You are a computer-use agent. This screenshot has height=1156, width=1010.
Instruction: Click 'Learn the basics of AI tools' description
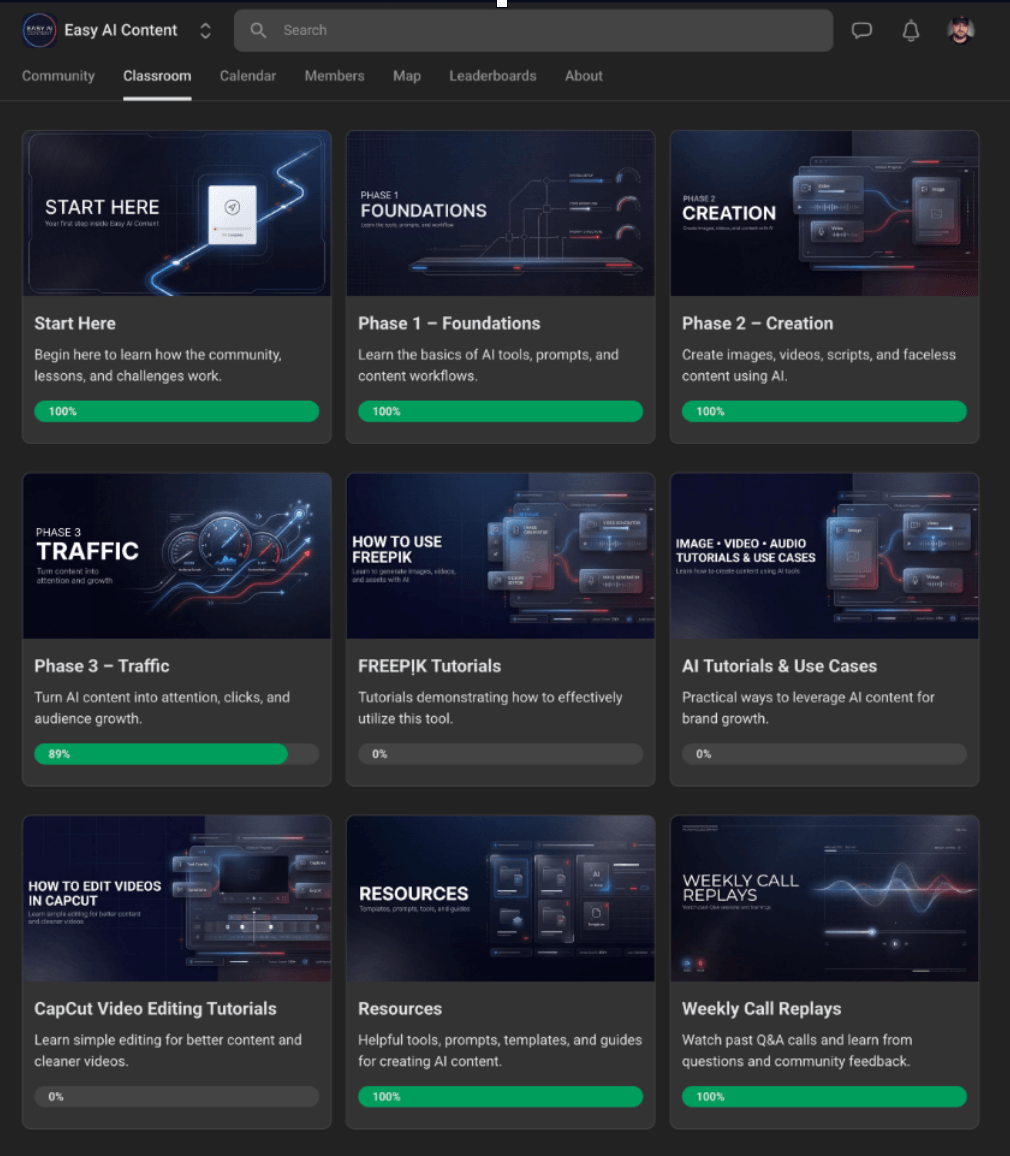[x=488, y=365]
